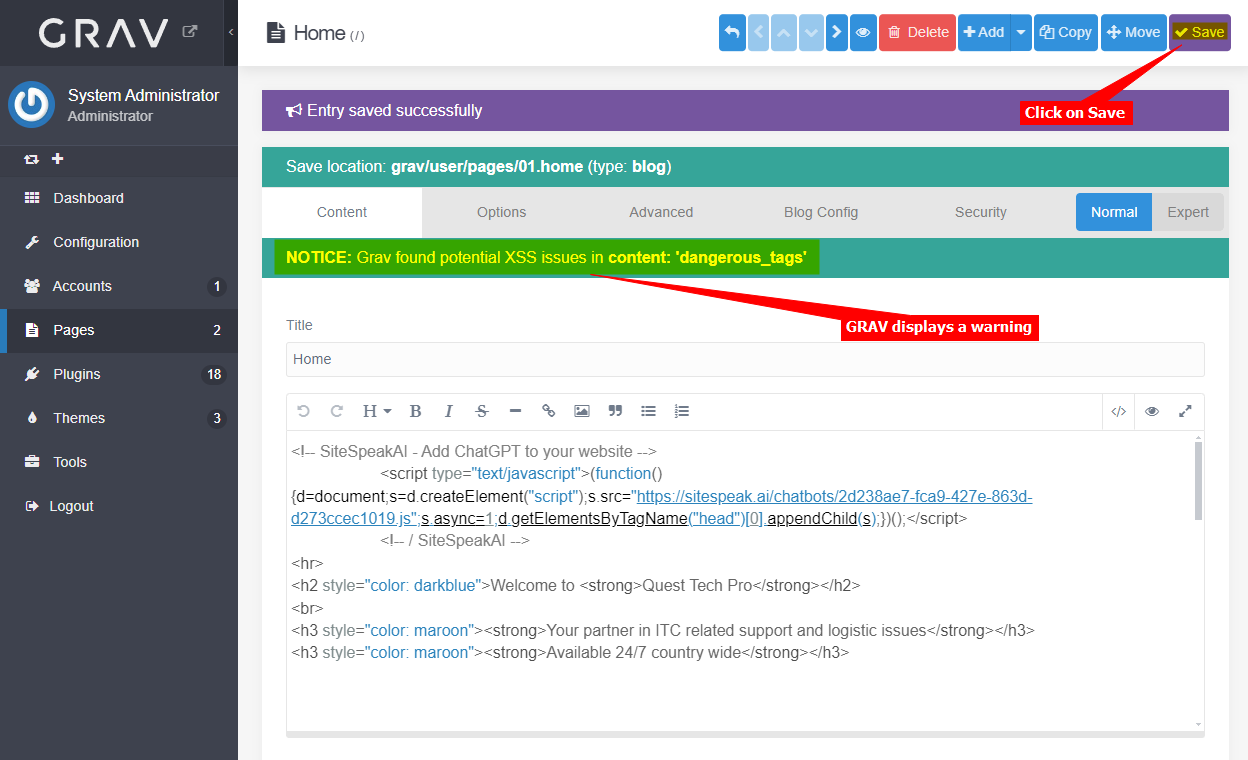Open the Dashboard menu item

[x=119, y=198]
